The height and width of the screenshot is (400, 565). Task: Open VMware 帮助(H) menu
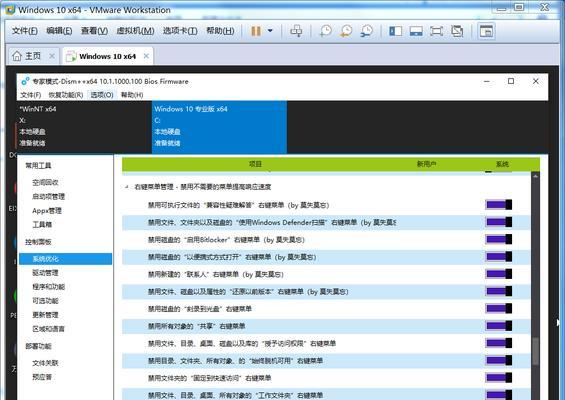click(x=220, y=31)
